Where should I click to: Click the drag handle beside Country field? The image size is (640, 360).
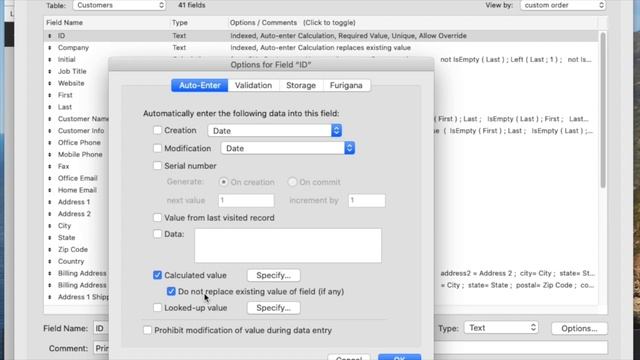[50, 261]
